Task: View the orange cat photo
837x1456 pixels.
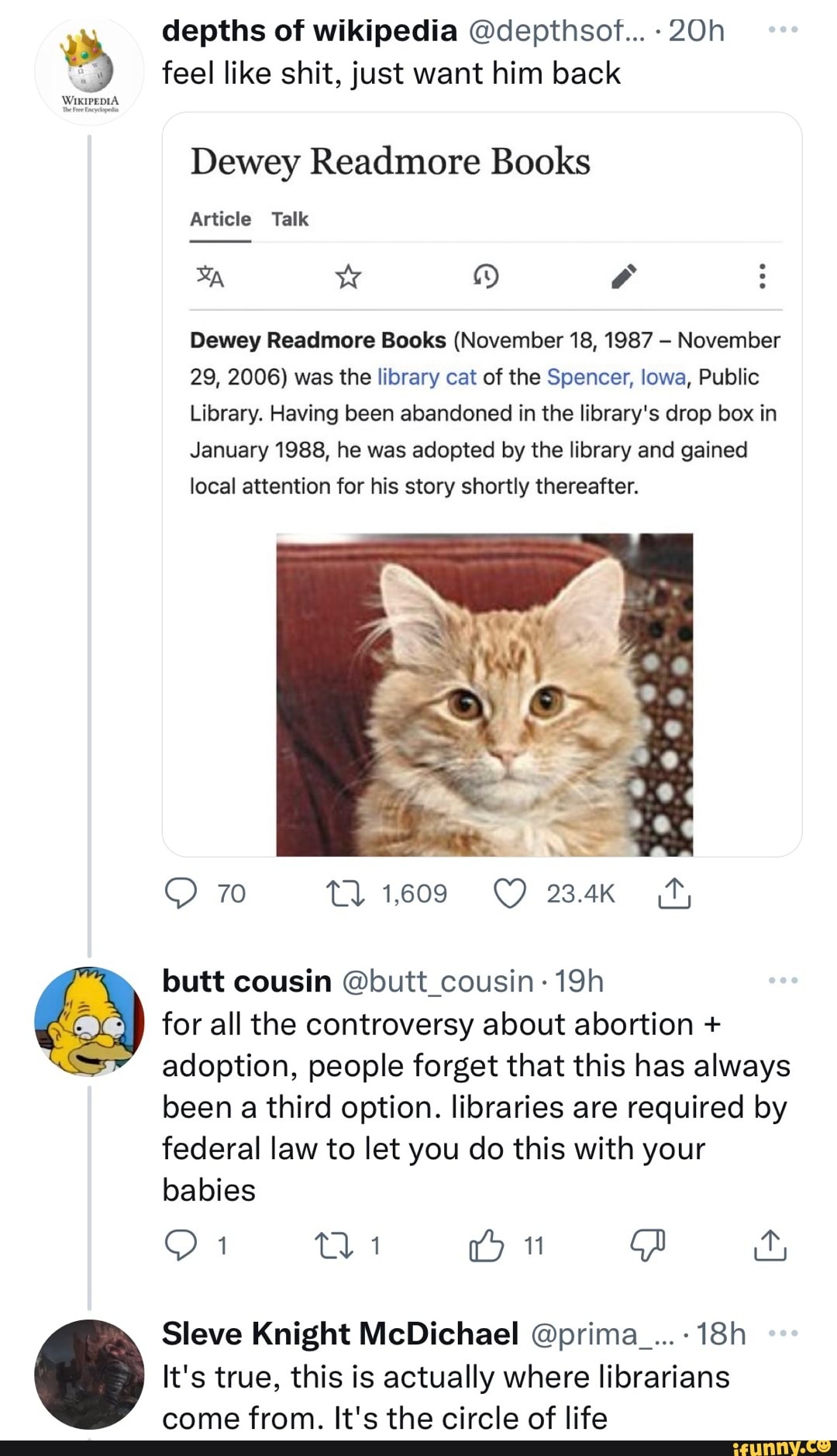Action: (484, 695)
